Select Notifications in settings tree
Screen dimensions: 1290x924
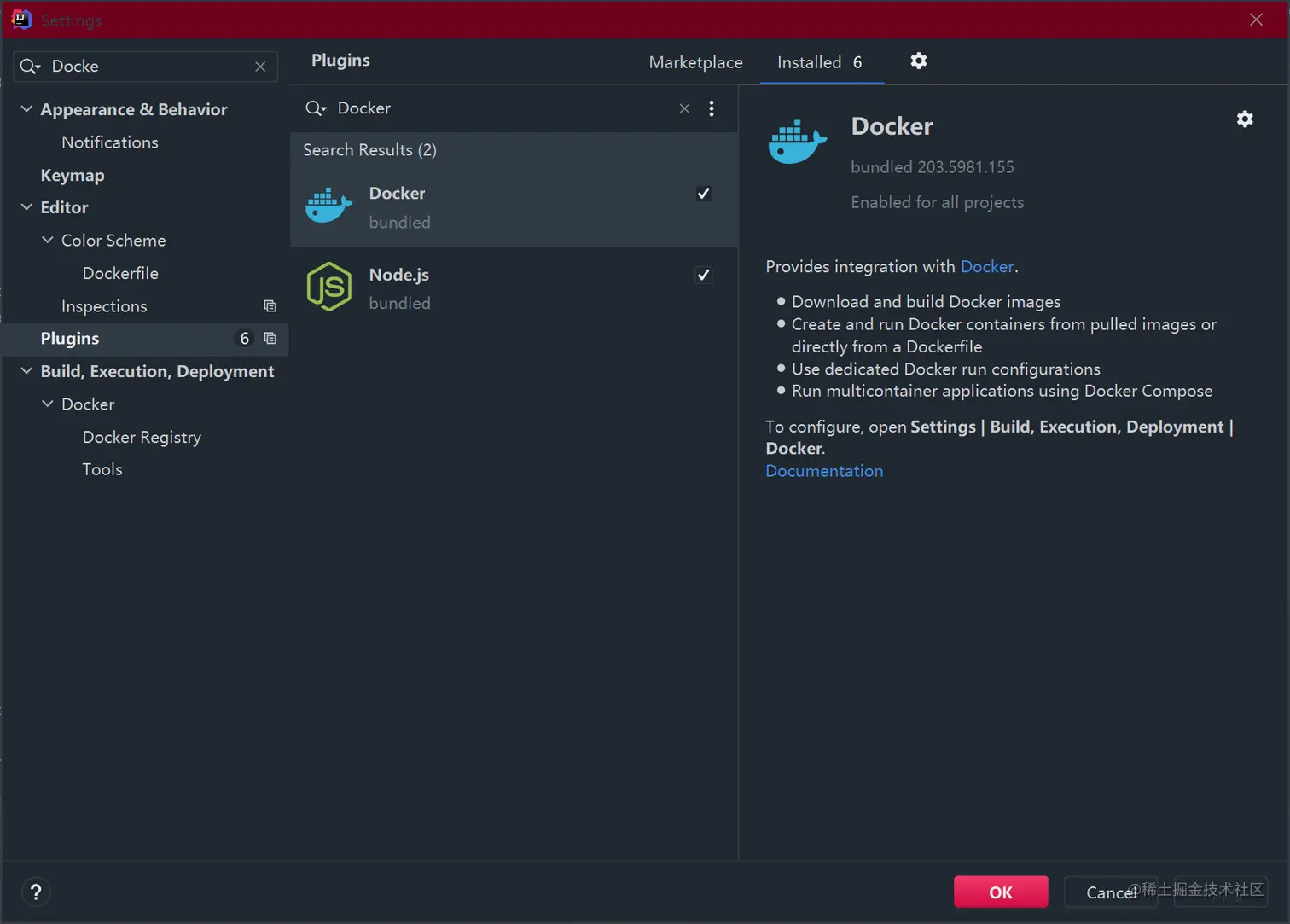pyautogui.click(x=110, y=142)
